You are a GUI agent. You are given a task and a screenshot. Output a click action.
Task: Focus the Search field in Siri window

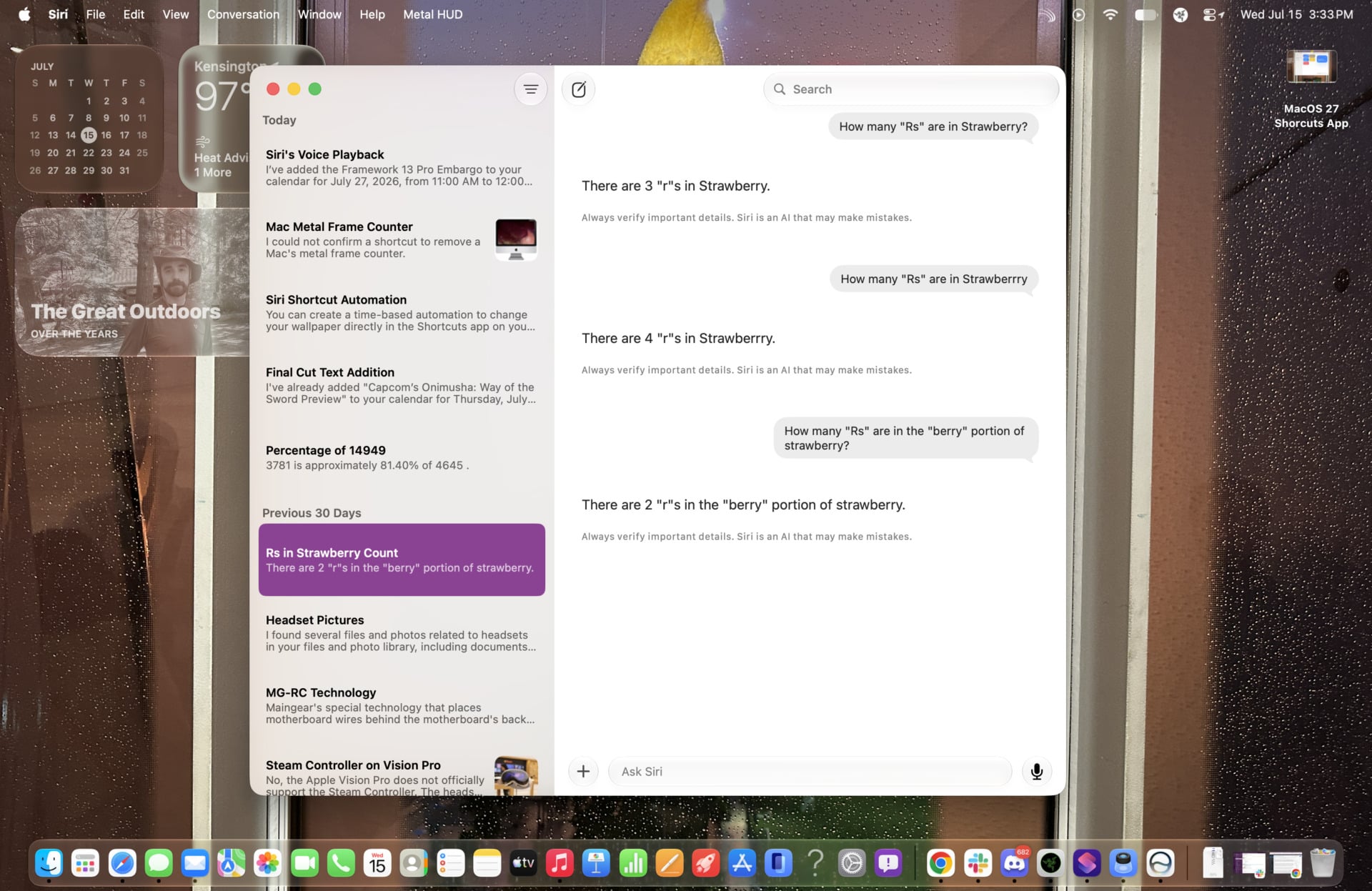[911, 89]
